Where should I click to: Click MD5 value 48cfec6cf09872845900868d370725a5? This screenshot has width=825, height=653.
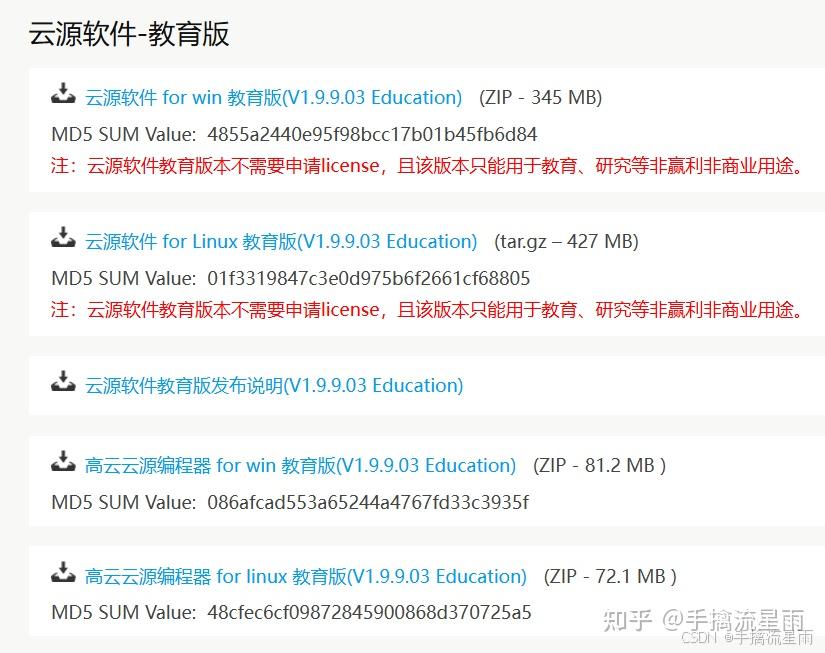point(369,612)
